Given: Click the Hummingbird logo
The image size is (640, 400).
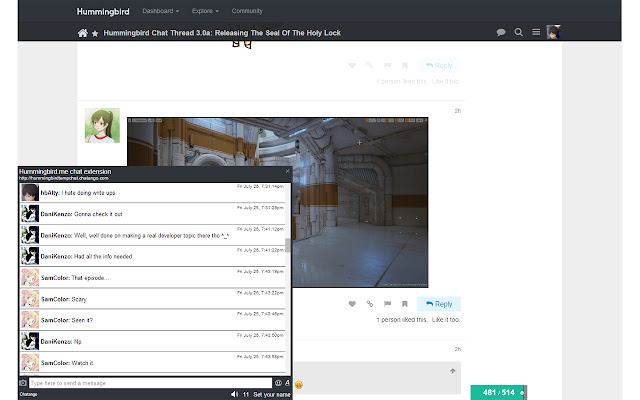Looking at the screenshot, I should pyautogui.click(x=103, y=11).
